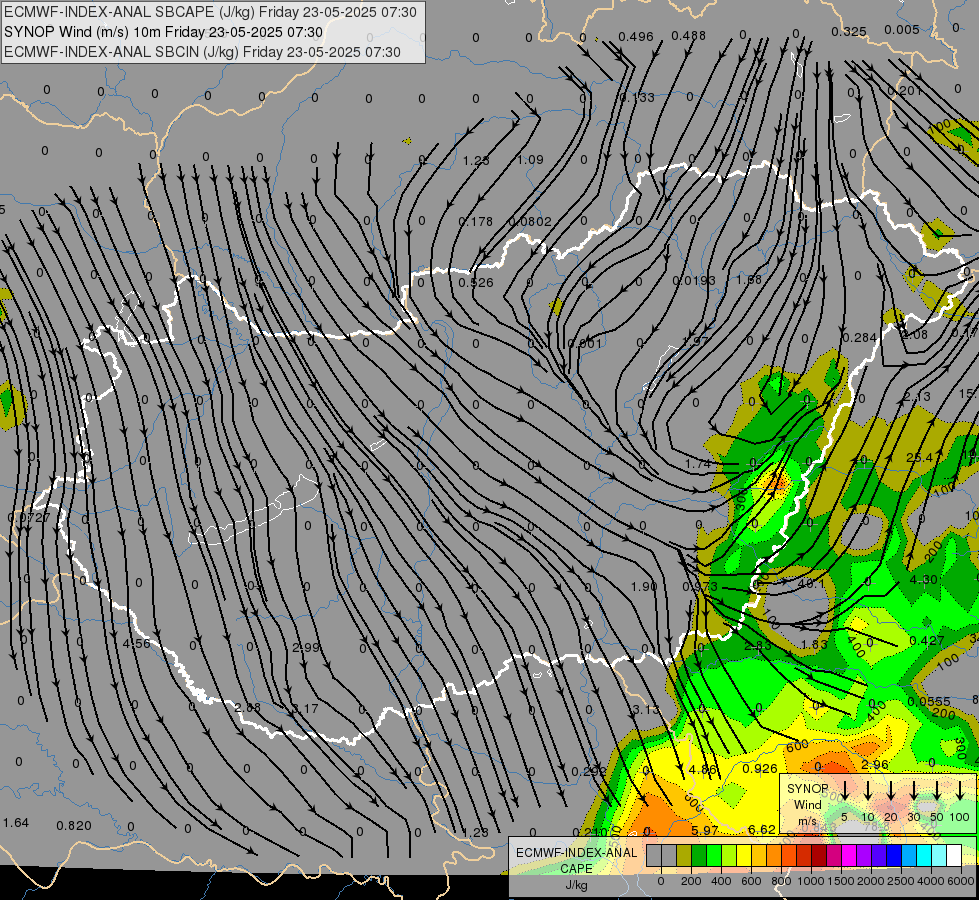Click the 5.97 value on the map
Screen dimensions: 979x900
coord(705,831)
